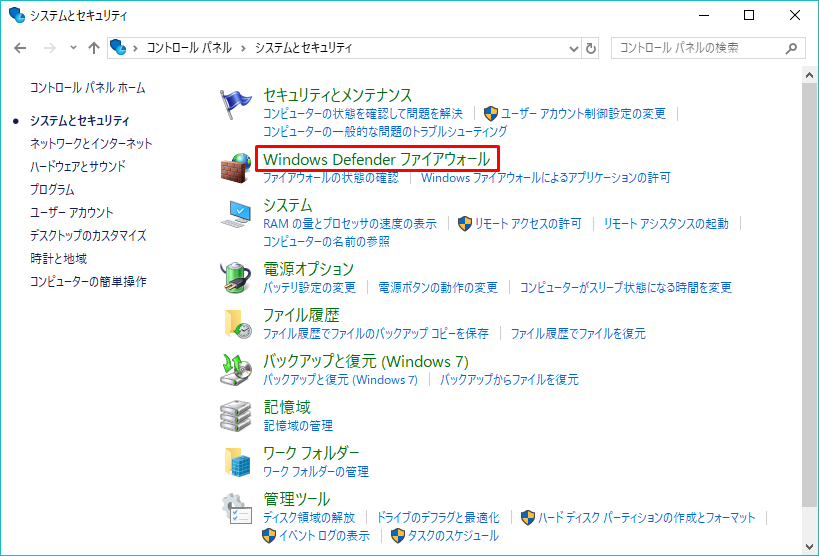This screenshot has height=556, width=819.
Task: Click the chevron before コントロール パネル breadcrumb
Action: point(136,48)
